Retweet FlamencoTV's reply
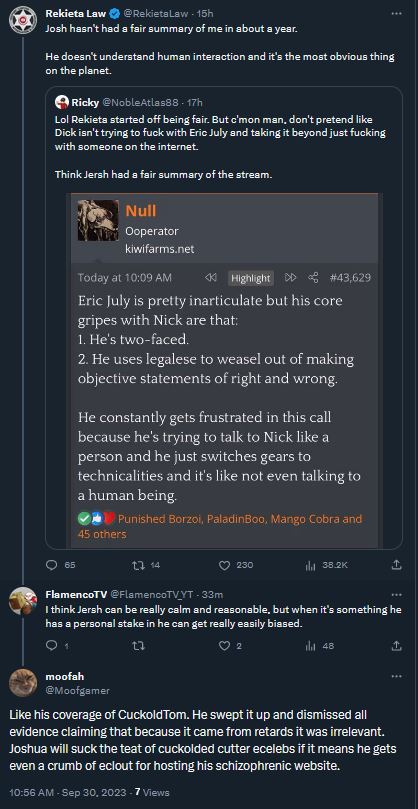This screenshot has height=809, width=418. pos(138,645)
